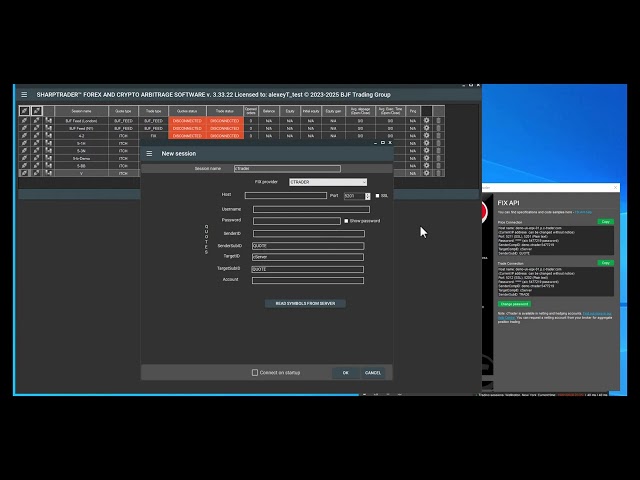Focus the Port number field
This screenshot has height=480, width=640.
354,196
